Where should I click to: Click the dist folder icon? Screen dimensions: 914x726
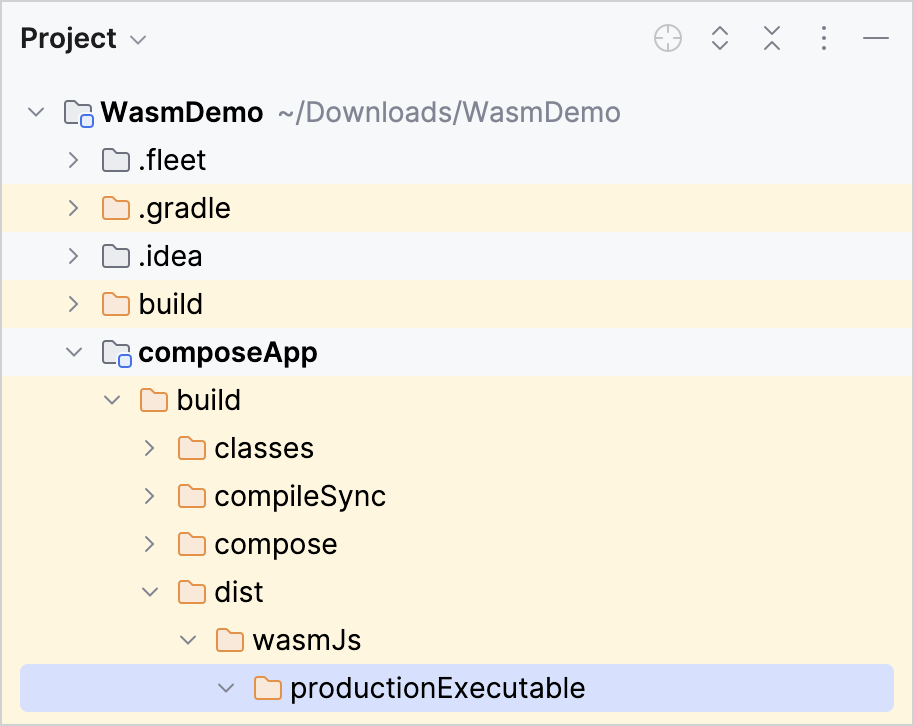click(x=192, y=592)
